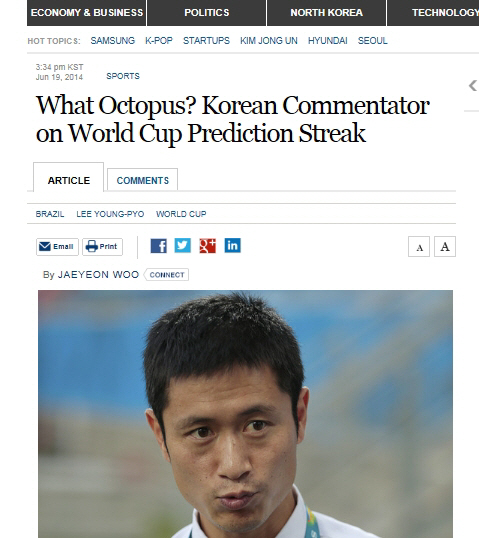479x538 pixels.
Task: Share article via Twitter bird icon
Action: point(183,245)
